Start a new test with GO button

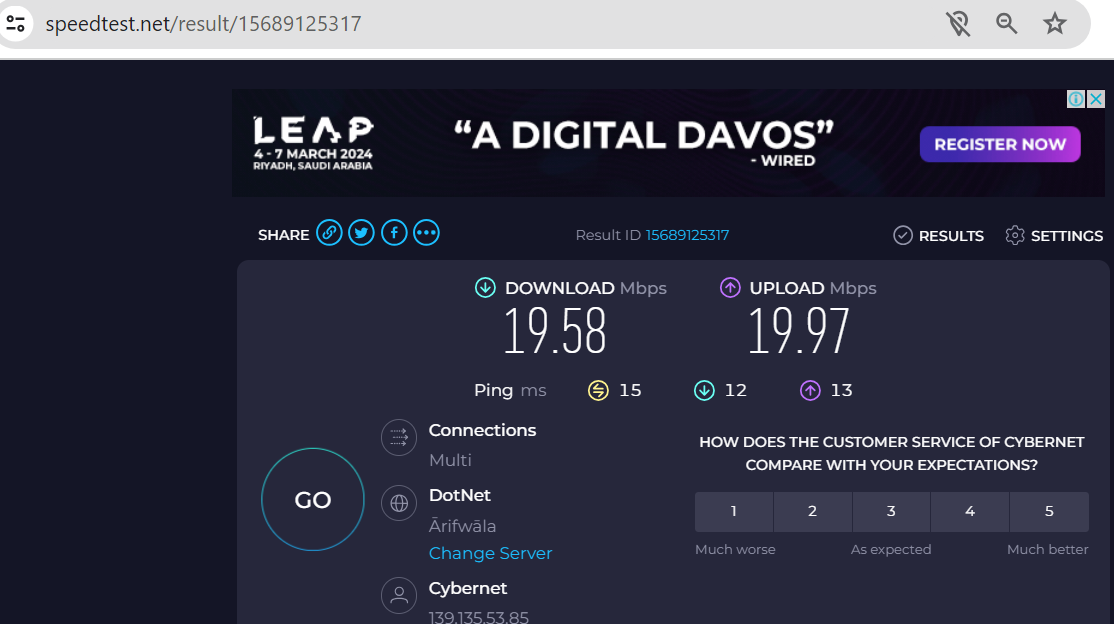point(313,500)
